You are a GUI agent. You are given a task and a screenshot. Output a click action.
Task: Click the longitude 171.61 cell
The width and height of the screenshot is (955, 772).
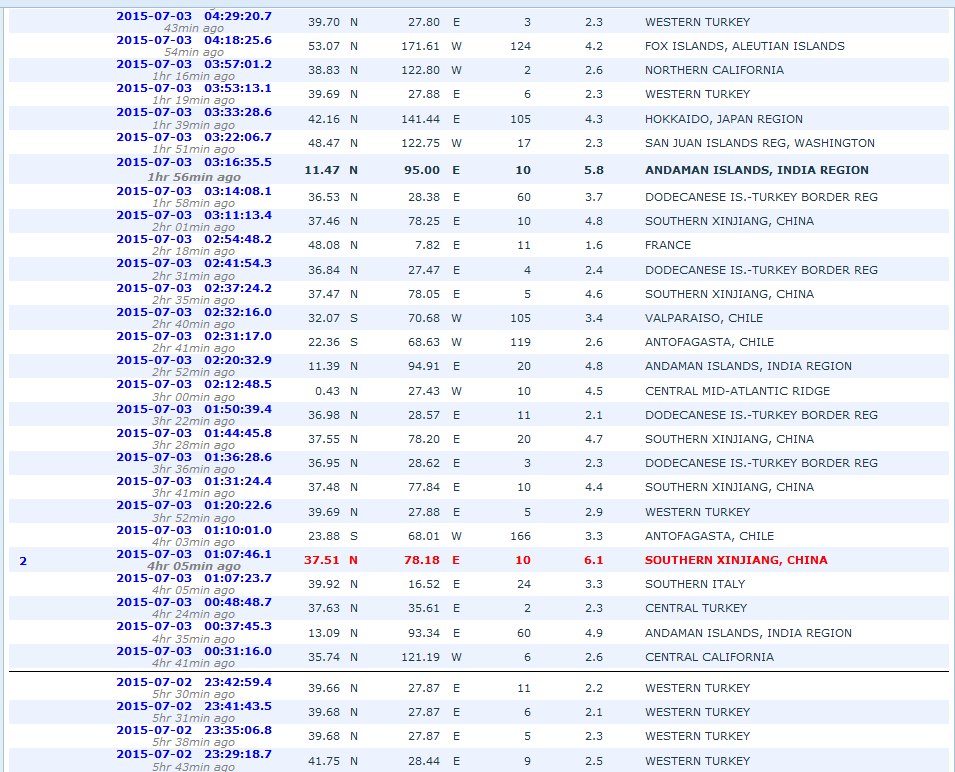(420, 46)
